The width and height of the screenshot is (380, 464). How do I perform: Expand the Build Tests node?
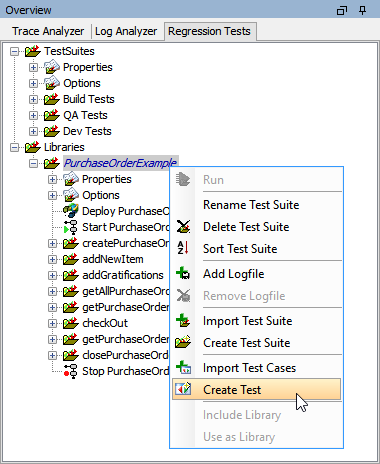tap(33, 99)
